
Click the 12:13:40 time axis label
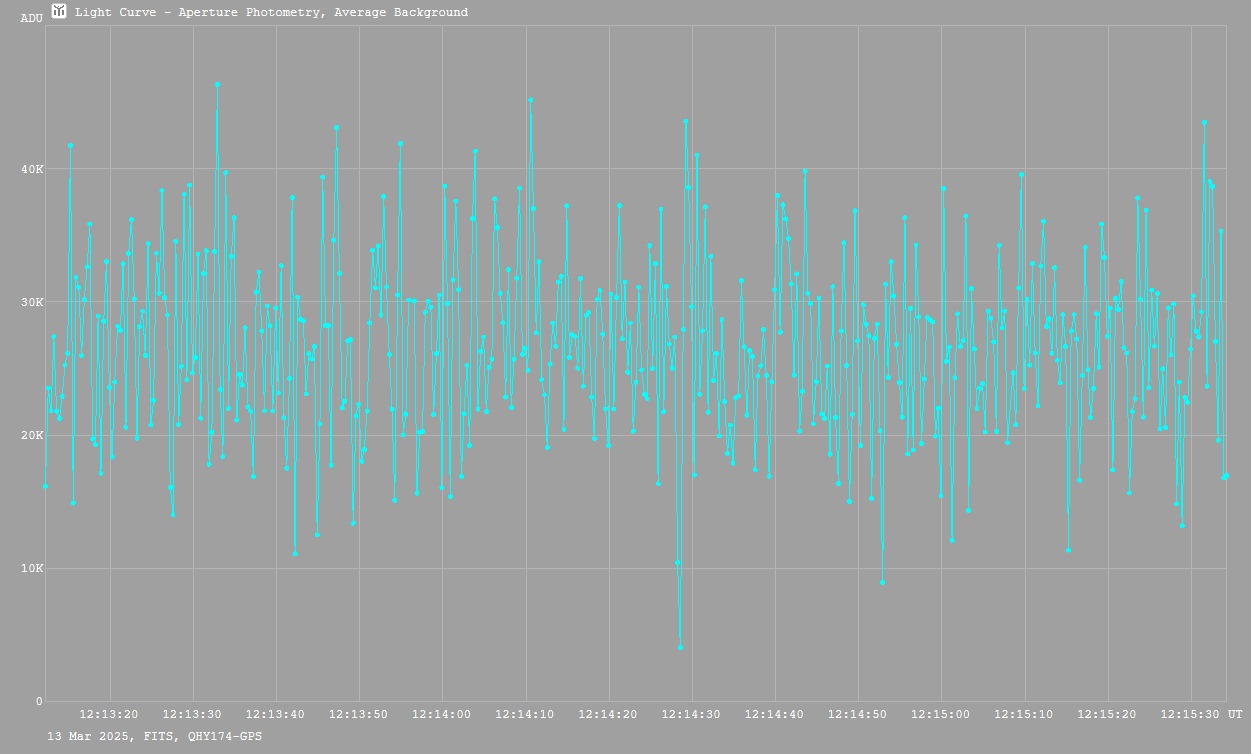pos(275,714)
